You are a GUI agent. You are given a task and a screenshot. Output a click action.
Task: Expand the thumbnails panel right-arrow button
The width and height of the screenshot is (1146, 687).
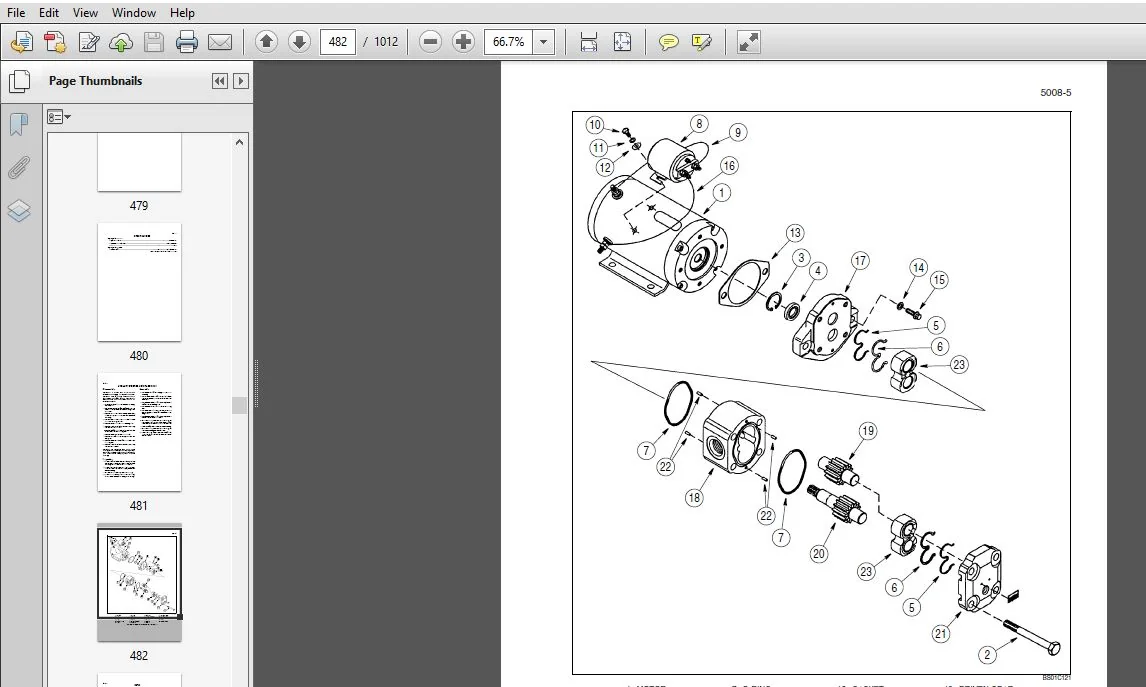(x=240, y=81)
